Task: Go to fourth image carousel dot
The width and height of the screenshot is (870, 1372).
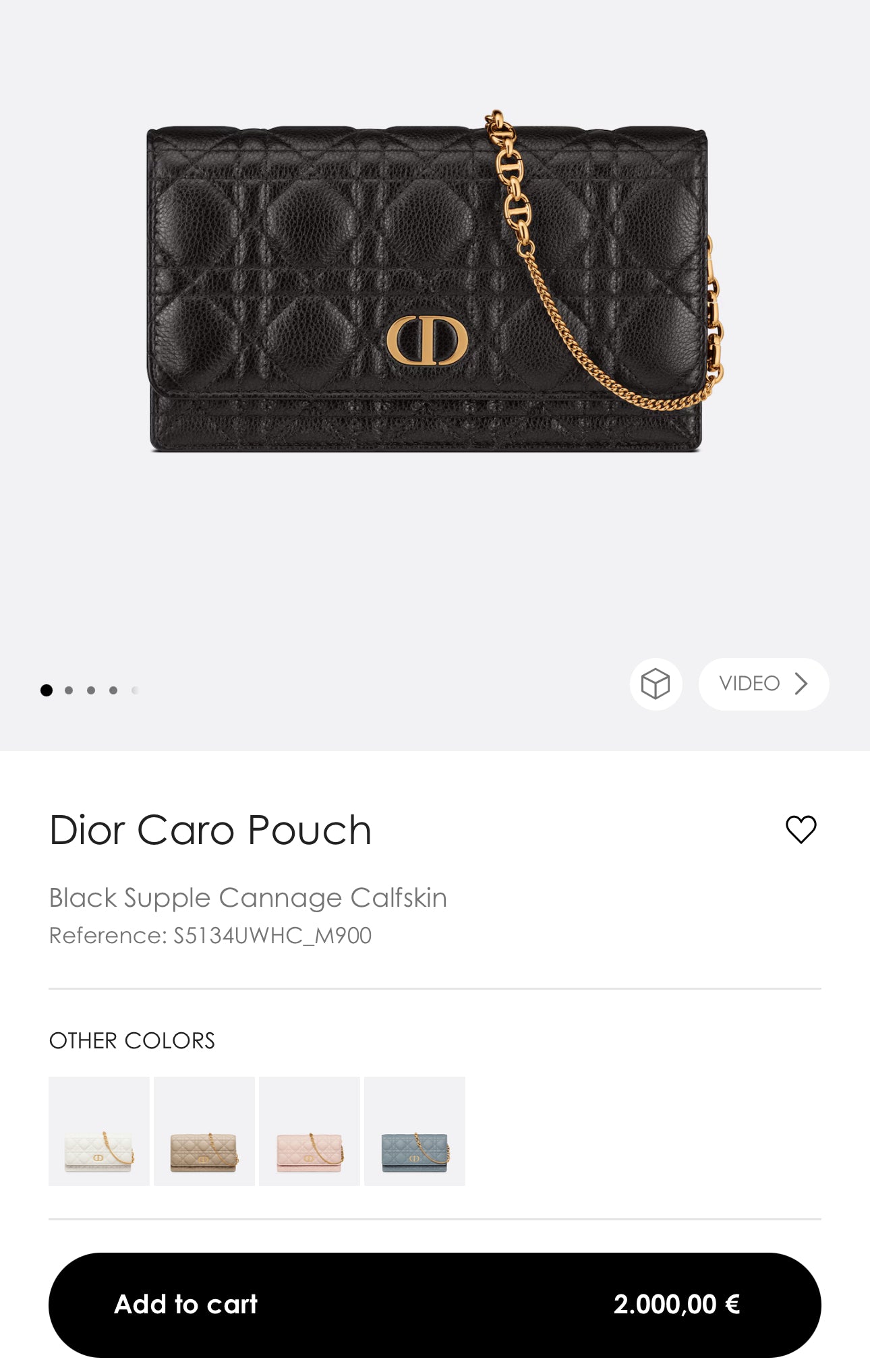Action: (x=113, y=690)
